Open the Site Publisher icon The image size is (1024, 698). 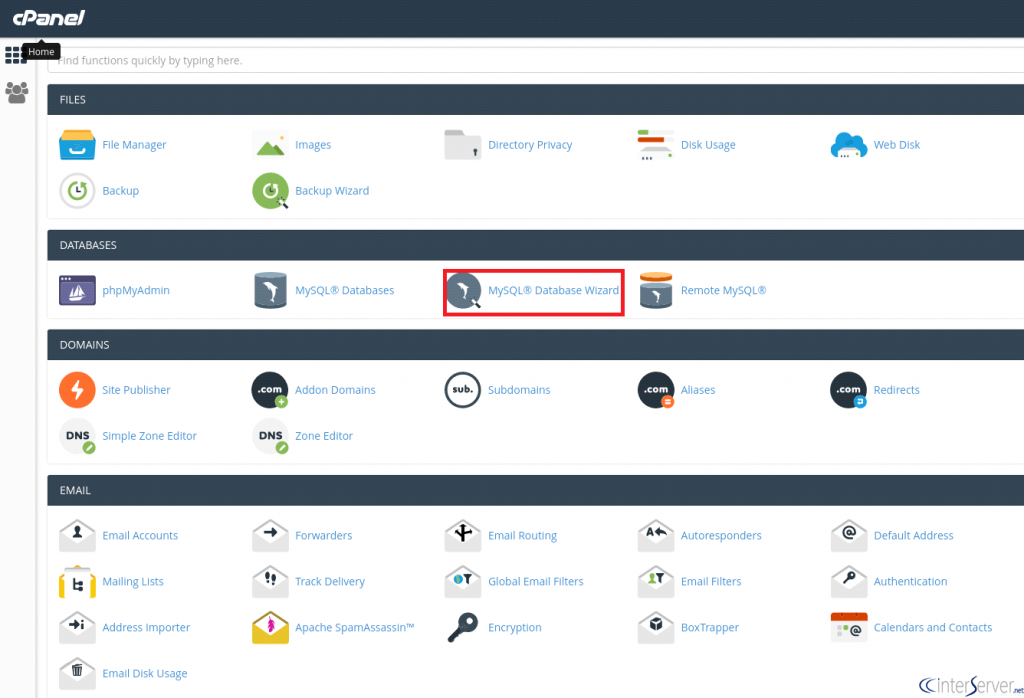tap(77, 390)
